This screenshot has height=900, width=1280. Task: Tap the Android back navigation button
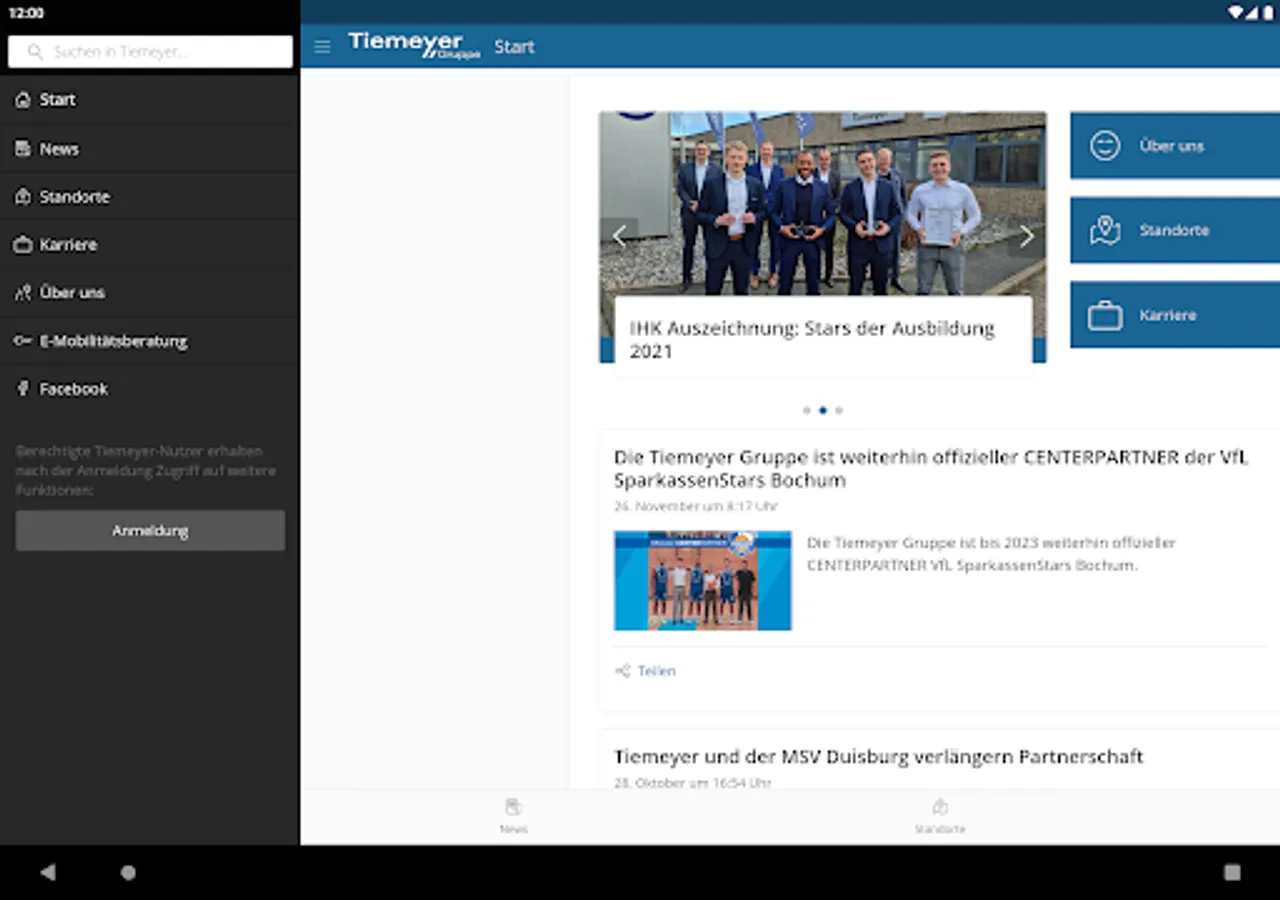[47, 872]
